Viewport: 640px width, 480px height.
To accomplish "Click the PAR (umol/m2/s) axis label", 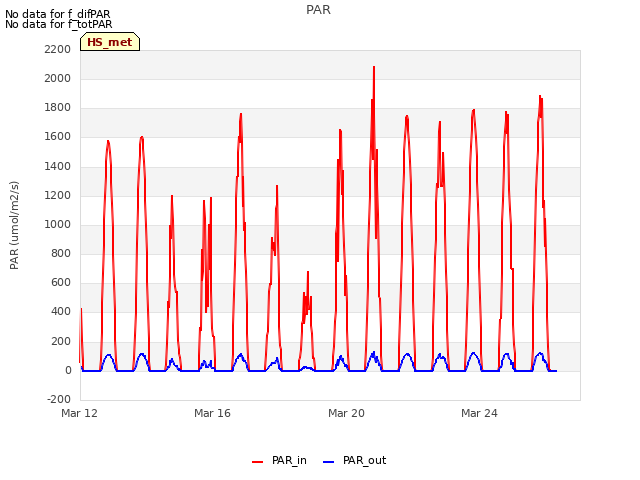I will point(14,225).
